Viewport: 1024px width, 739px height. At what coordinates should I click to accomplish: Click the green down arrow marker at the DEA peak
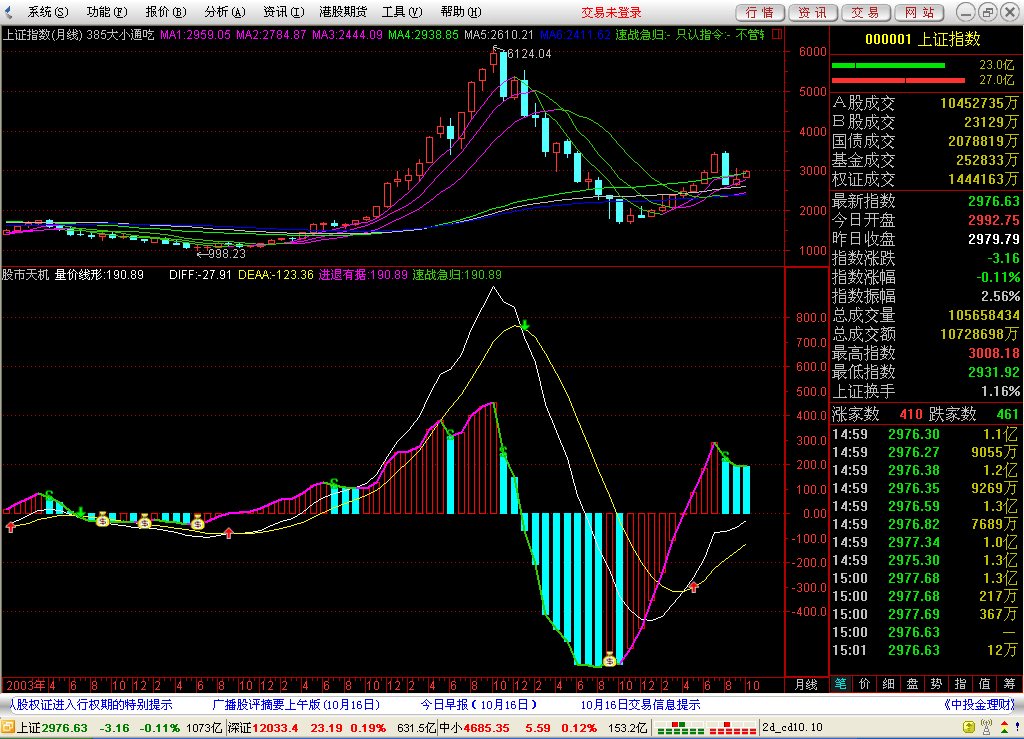tap(524, 325)
